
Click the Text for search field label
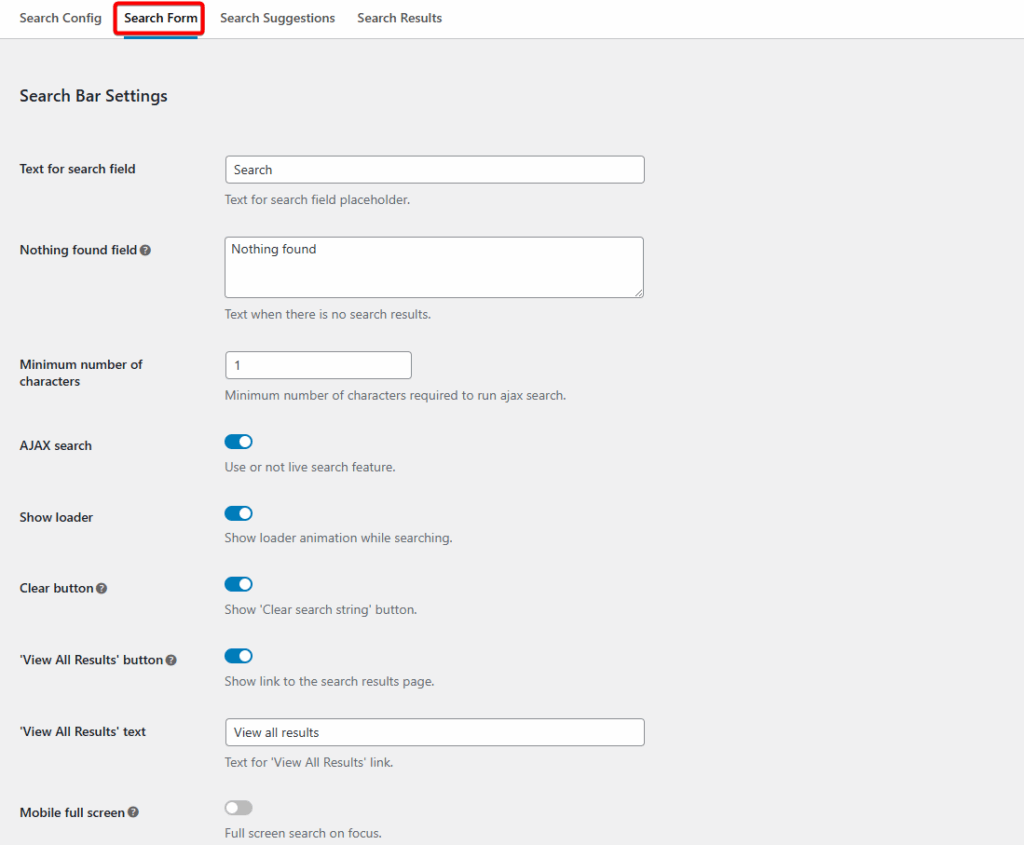(x=77, y=169)
